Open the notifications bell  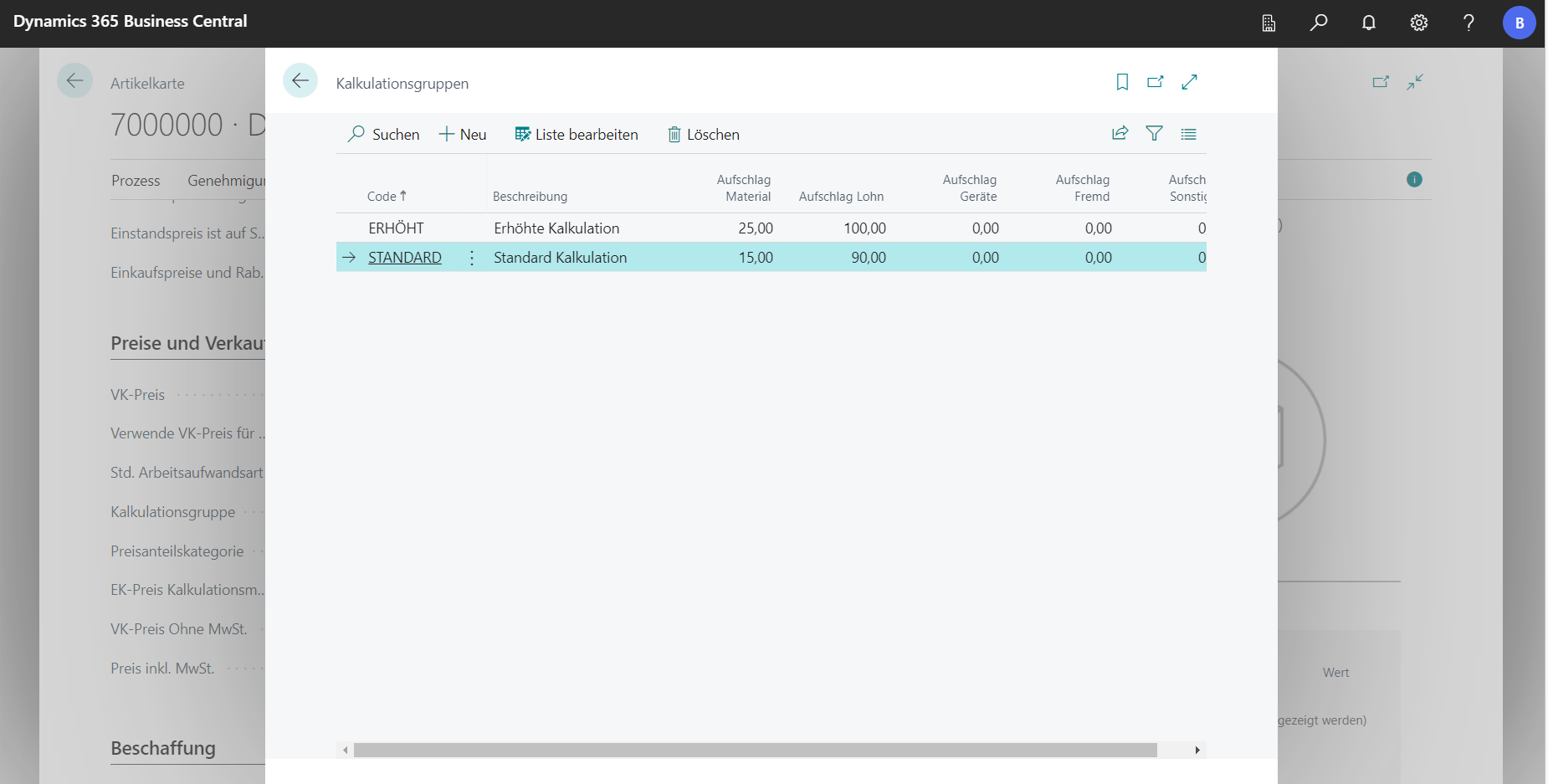pyautogui.click(x=1369, y=23)
